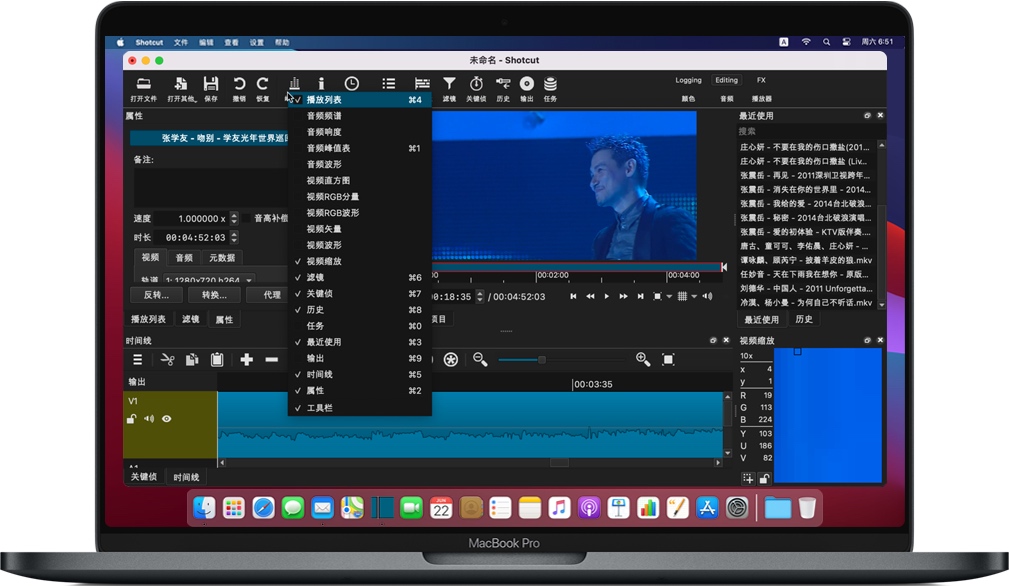Viewport: 1009px width, 586px height.
Task: Click the 任务 (Jobs) toolbar icon
Action: [550, 84]
